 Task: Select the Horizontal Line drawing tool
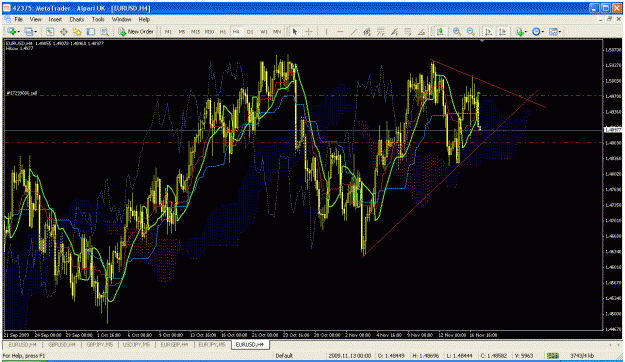coord(340,31)
